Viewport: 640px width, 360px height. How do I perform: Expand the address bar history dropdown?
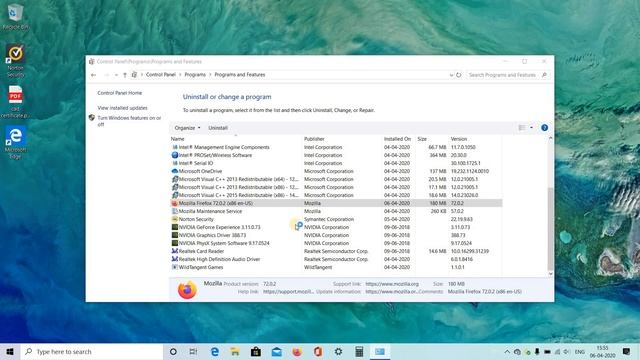pos(451,75)
